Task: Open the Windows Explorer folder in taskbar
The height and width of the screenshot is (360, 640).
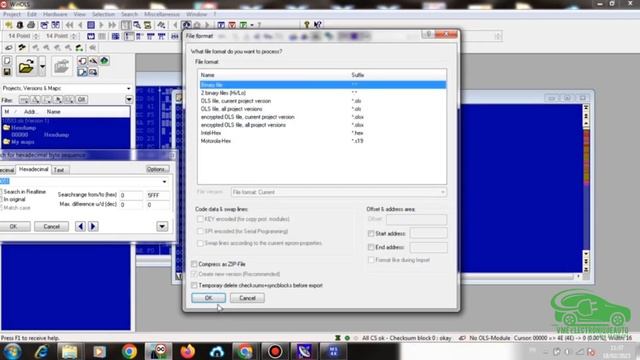Action: point(70,351)
